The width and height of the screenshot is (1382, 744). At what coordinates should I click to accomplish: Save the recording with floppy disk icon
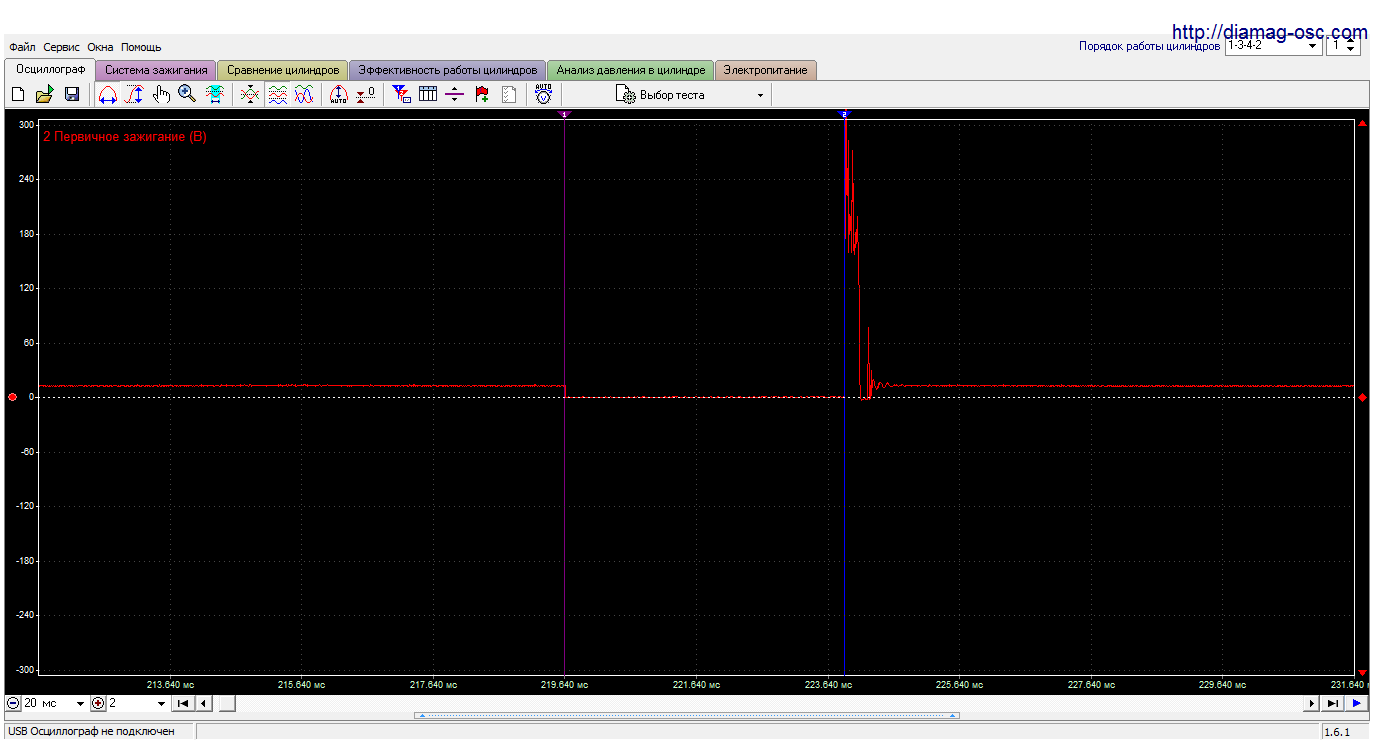72,94
